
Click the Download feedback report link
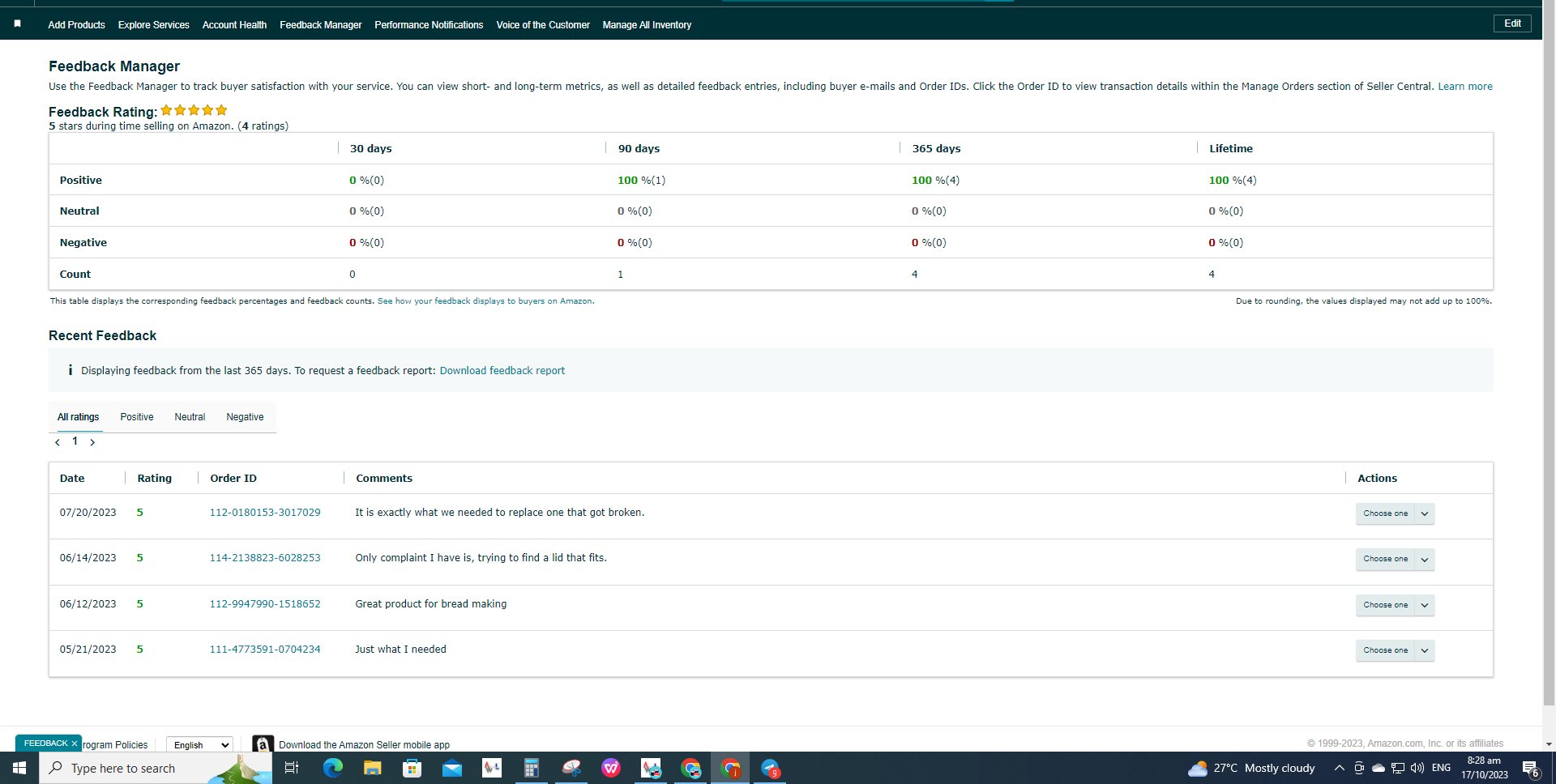(x=502, y=371)
